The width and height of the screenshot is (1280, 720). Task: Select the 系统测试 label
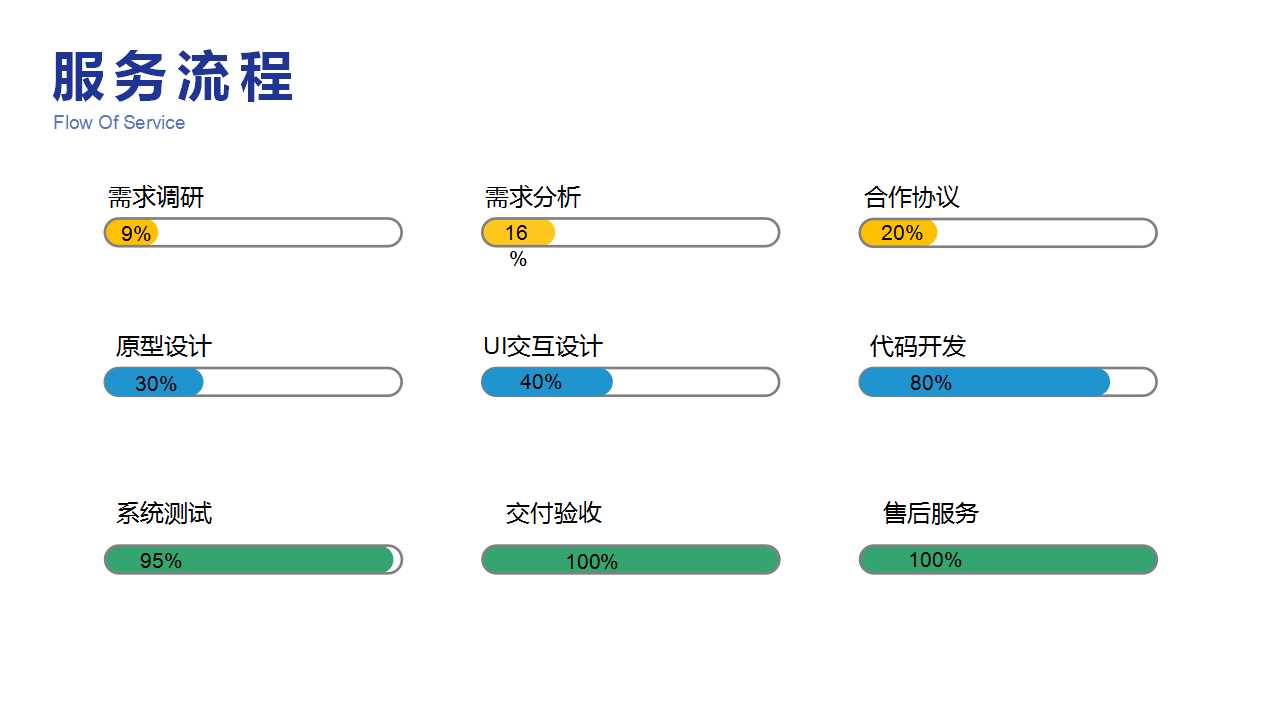[x=164, y=514]
